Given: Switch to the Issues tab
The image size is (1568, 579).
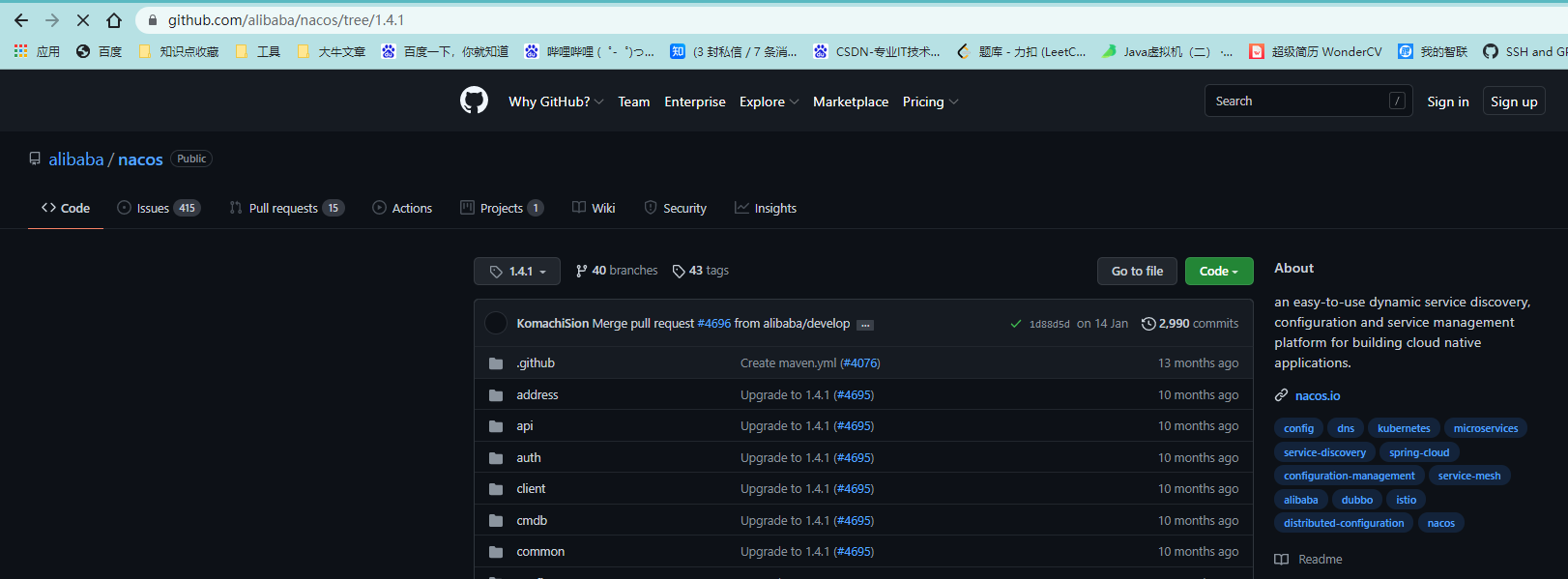Looking at the screenshot, I should tap(159, 208).
